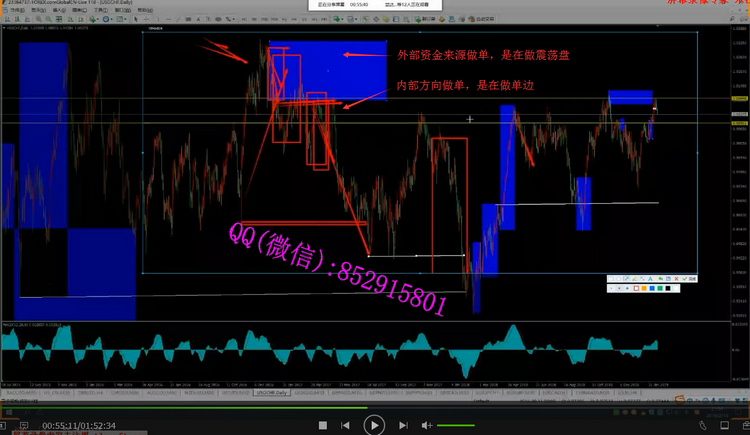Select the text 'A' annotation tool
The height and width of the screenshot is (435, 750).
coord(650,279)
